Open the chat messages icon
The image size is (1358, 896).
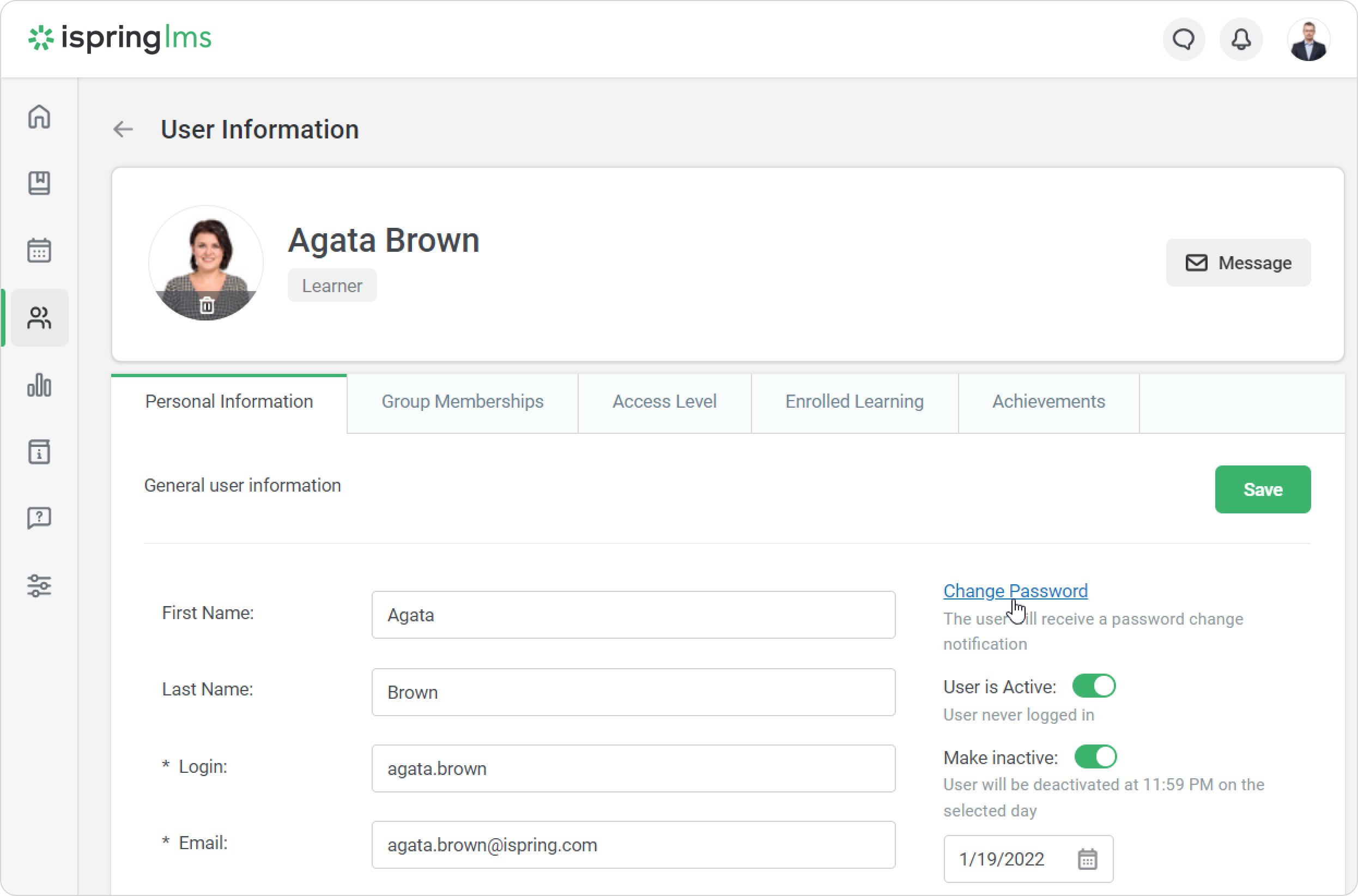tap(1183, 39)
